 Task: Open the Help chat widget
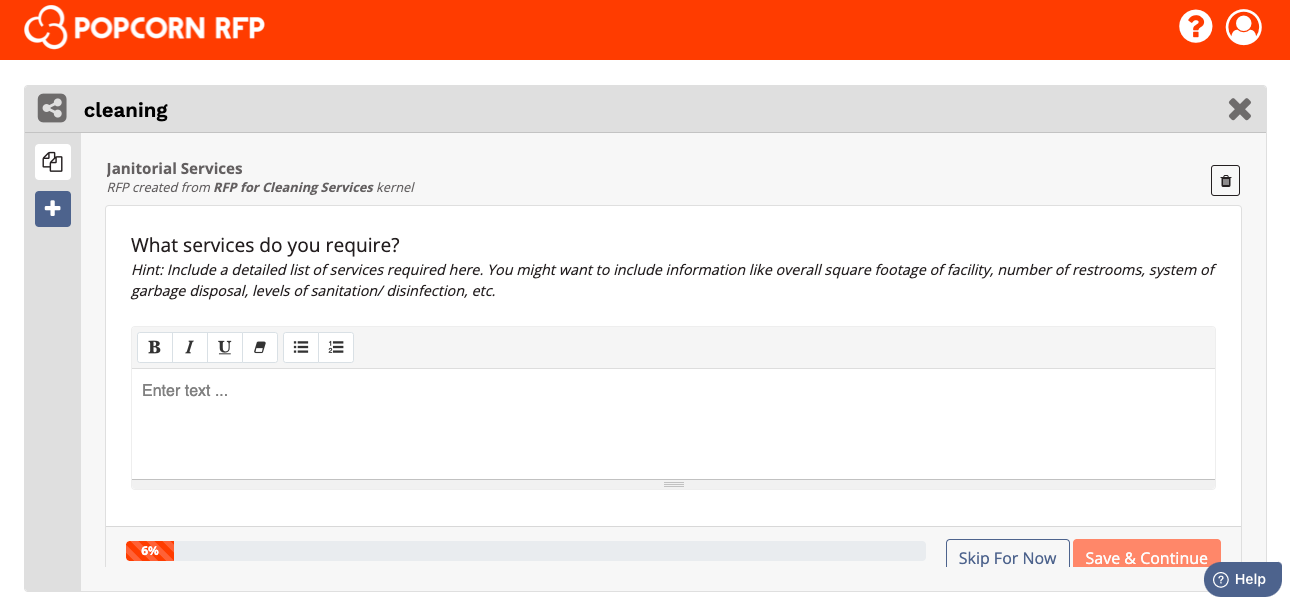point(1242,579)
